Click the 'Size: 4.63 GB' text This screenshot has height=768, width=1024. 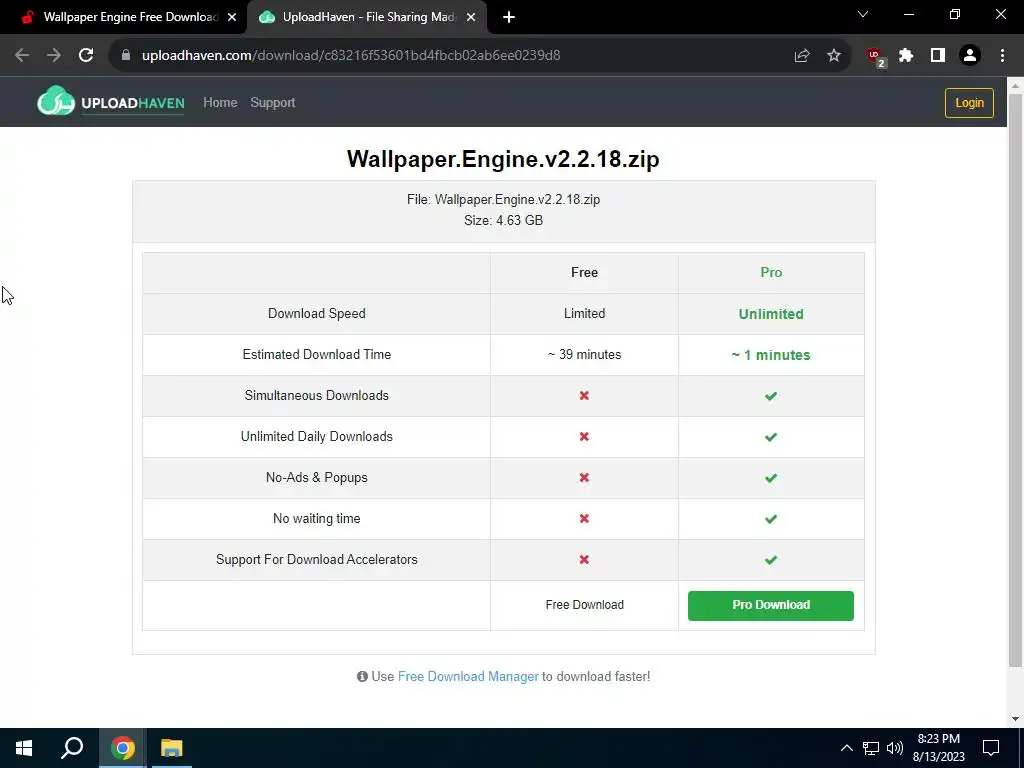click(504, 220)
